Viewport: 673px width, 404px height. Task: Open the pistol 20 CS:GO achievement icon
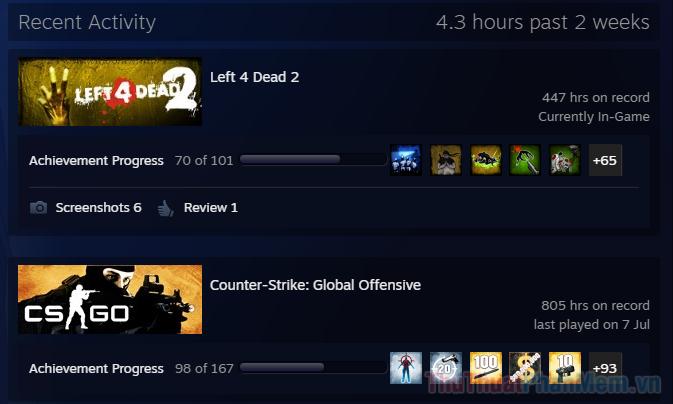click(x=446, y=368)
